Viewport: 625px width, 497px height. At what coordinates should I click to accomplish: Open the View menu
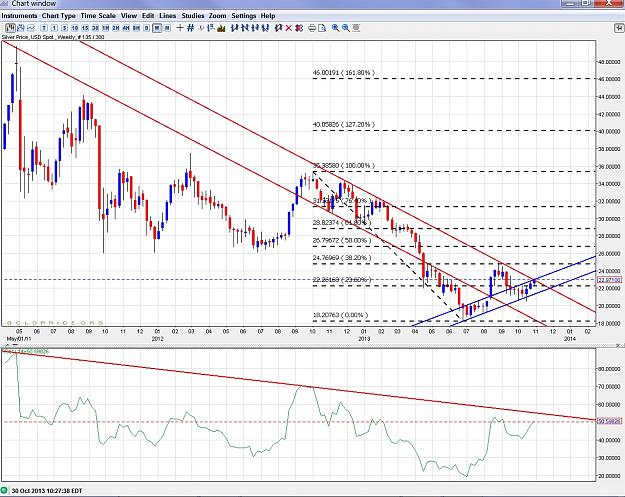pyautogui.click(x=129, y=16)
